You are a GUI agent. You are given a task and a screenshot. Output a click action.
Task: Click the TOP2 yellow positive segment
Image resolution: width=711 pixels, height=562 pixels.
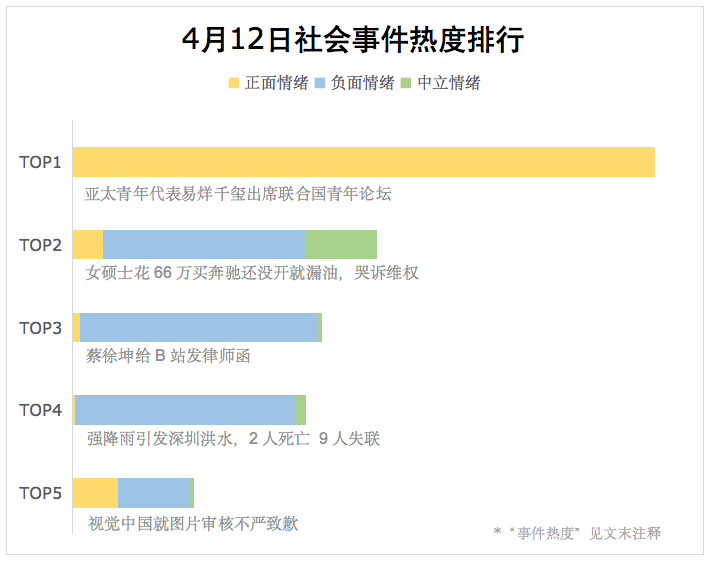tap(88, 244)
